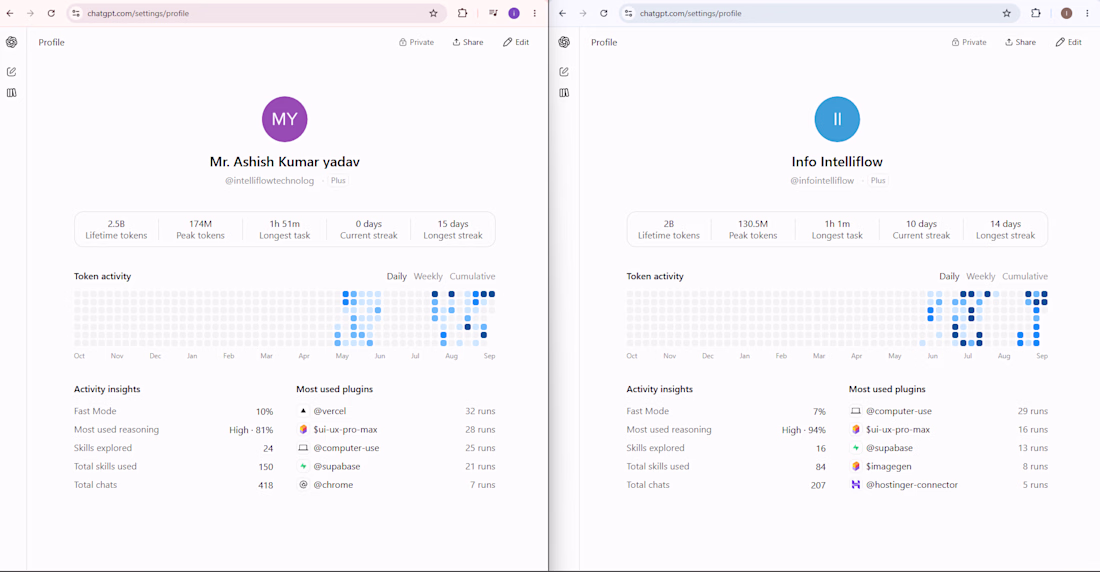Select Weekly tab on left token activity
The height and width of the screenshot is (572, 1100).
click(x=428, y=277)
